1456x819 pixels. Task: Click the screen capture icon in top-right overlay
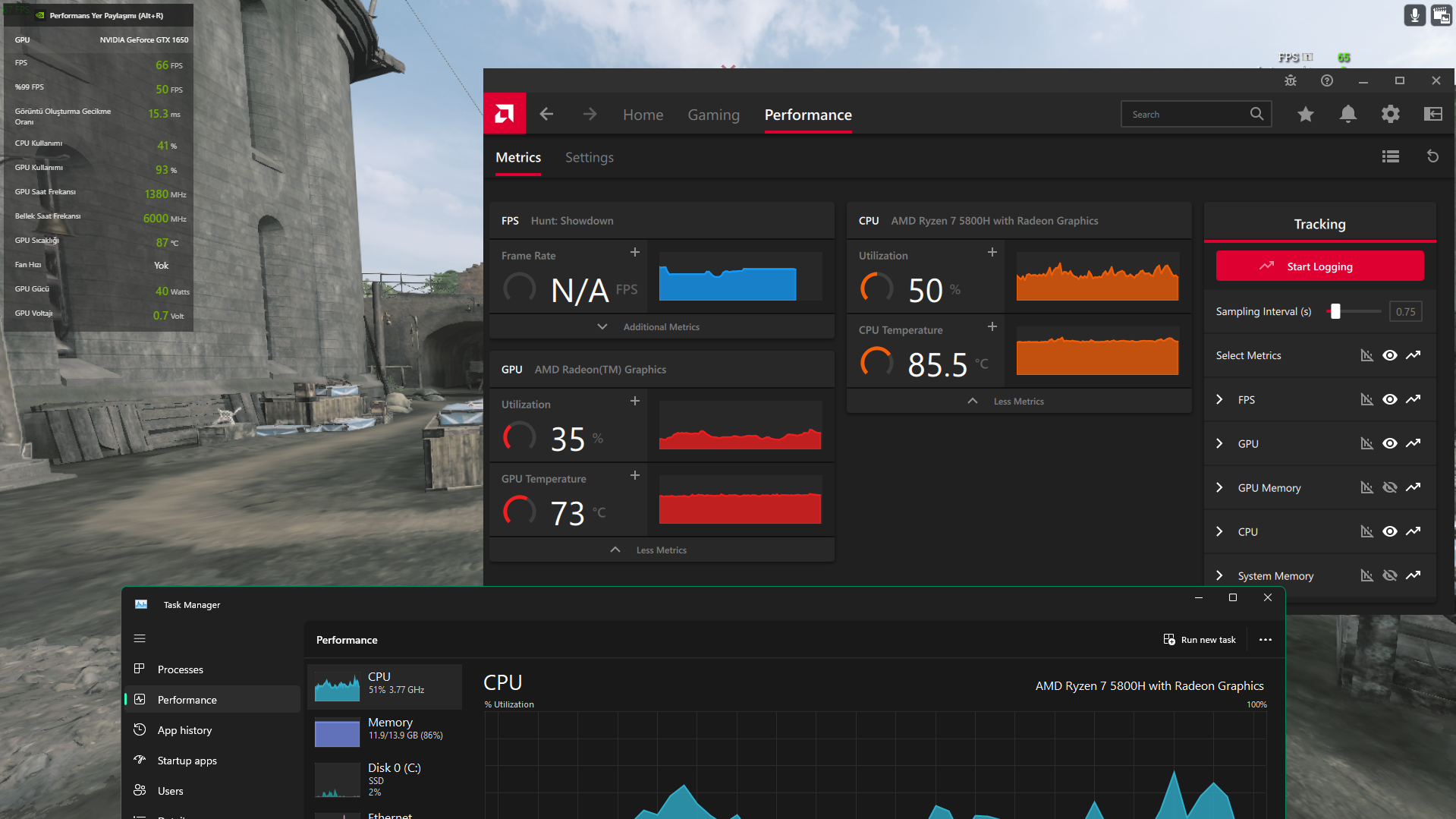[1442, 15]
